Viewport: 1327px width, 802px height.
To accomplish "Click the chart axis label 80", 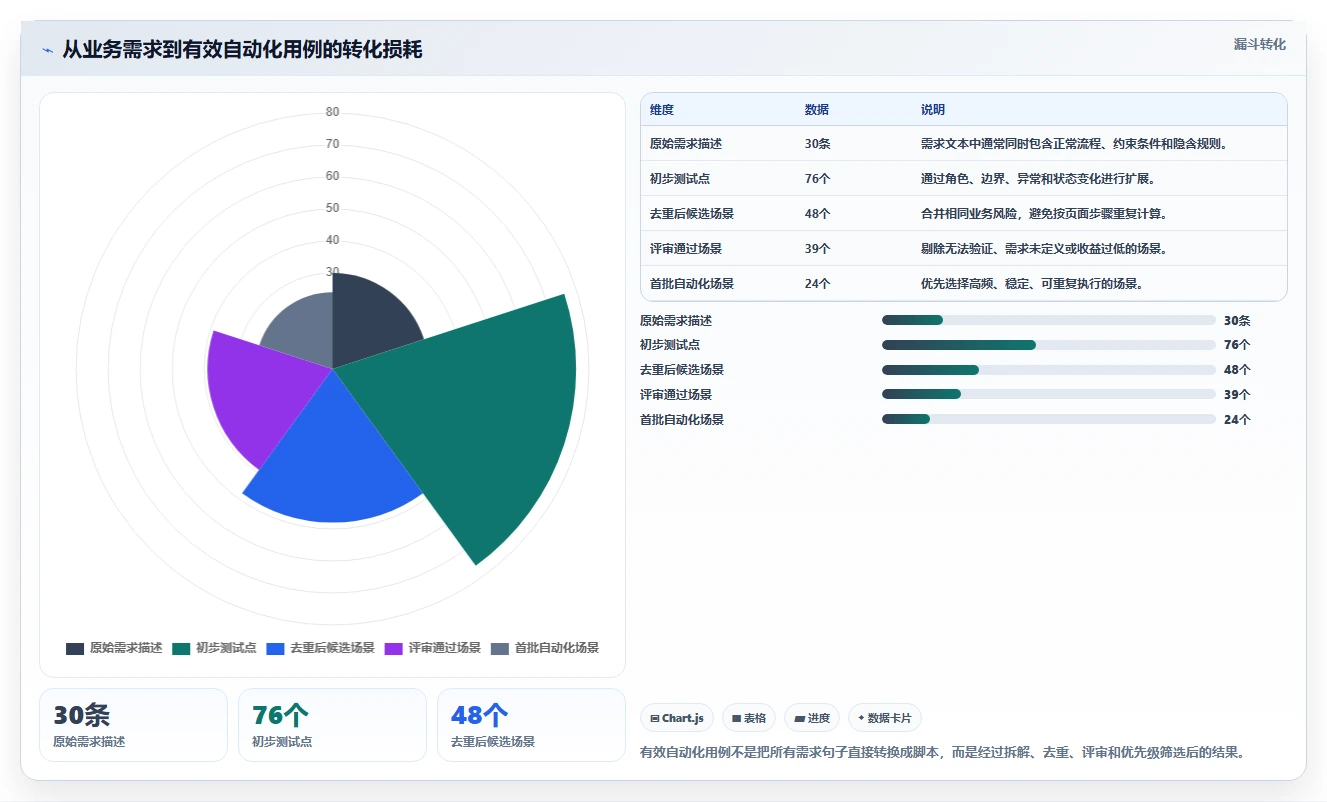I will point(332,112).
